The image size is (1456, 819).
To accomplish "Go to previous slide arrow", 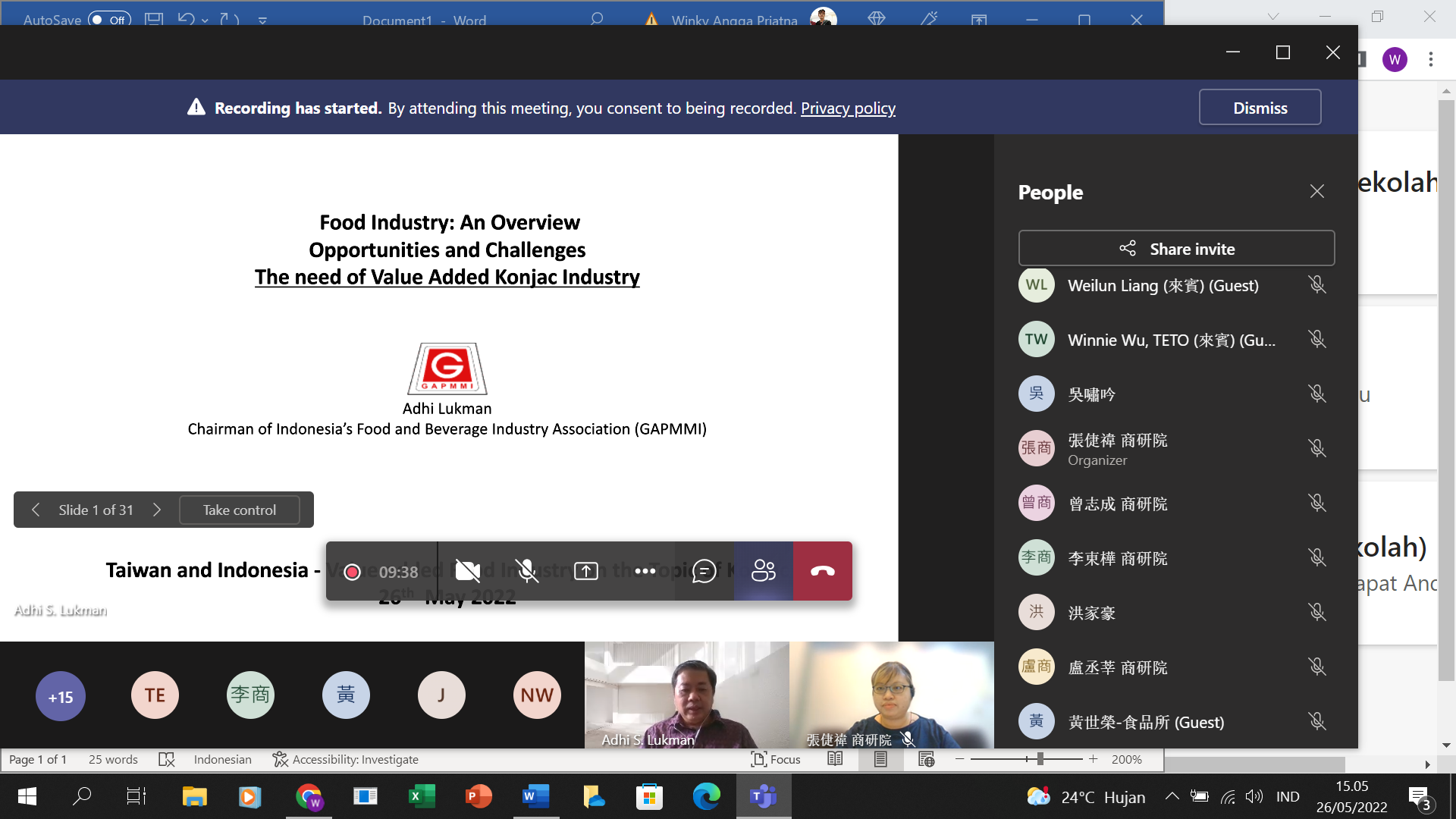I will click(36, 510).
